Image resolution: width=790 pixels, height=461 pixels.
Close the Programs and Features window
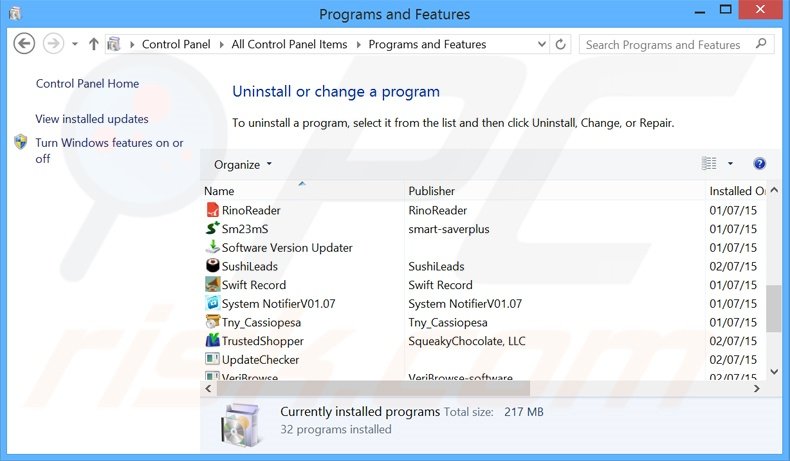760,10
